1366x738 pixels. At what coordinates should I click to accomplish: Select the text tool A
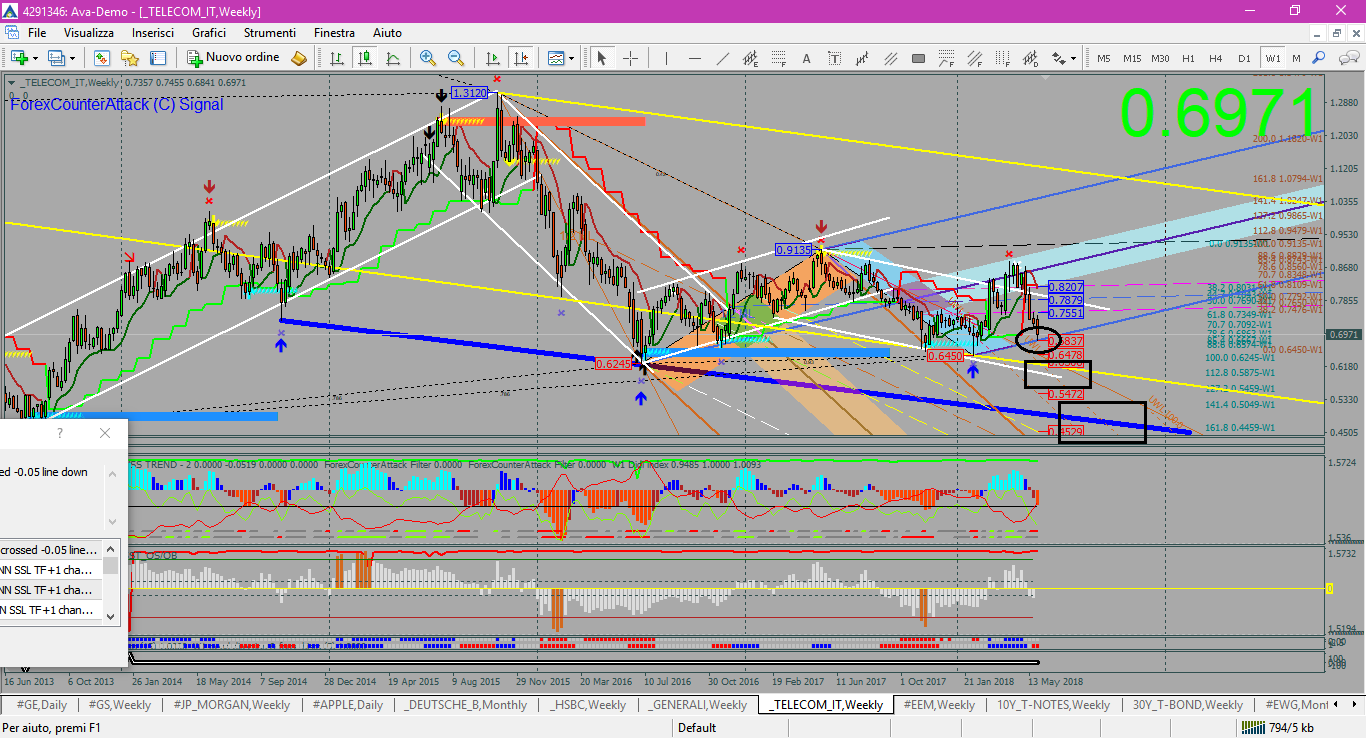(807, 58)
